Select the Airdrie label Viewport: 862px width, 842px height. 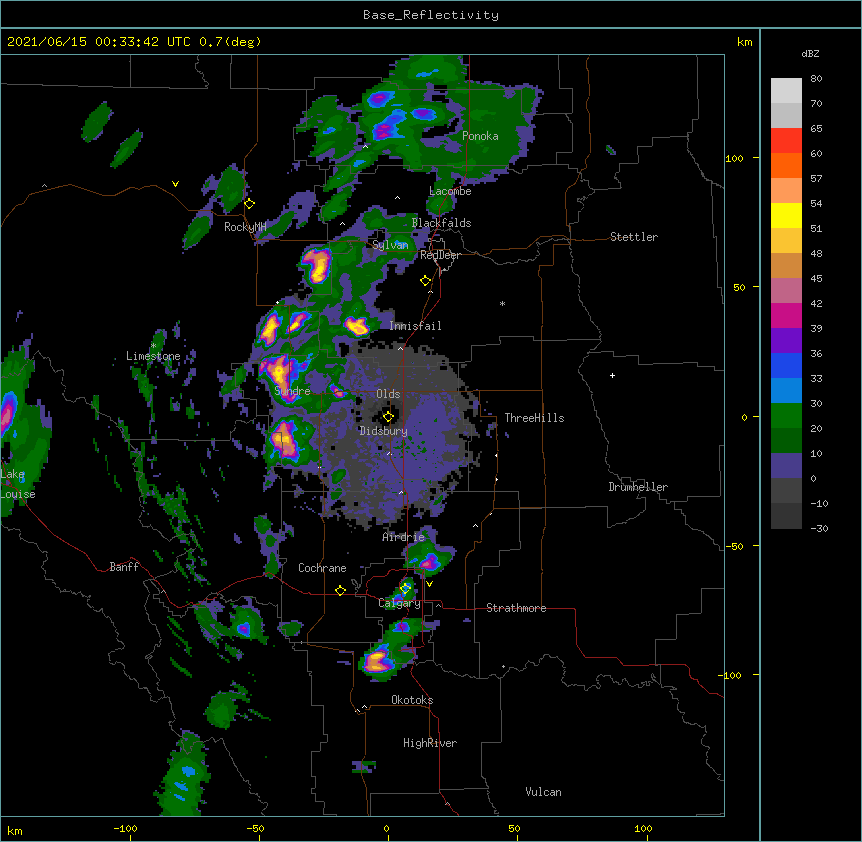click(404, 537)
